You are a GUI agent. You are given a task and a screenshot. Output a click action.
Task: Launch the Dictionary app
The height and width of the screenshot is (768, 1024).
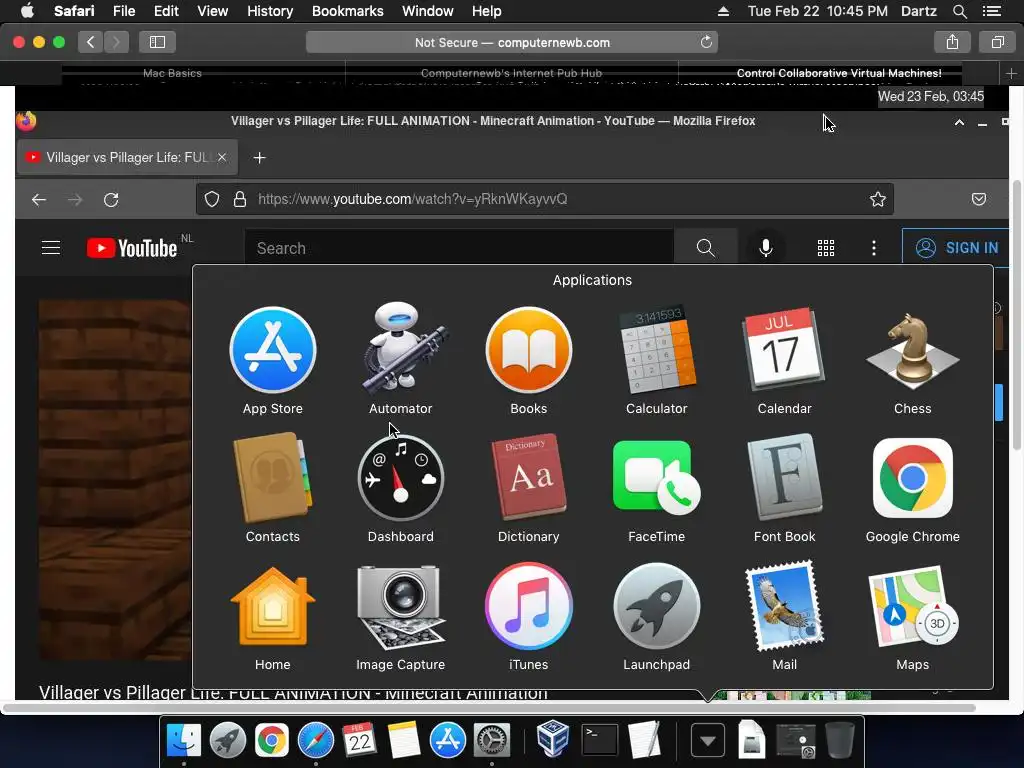pyautogui.click(x=528, y=478)
